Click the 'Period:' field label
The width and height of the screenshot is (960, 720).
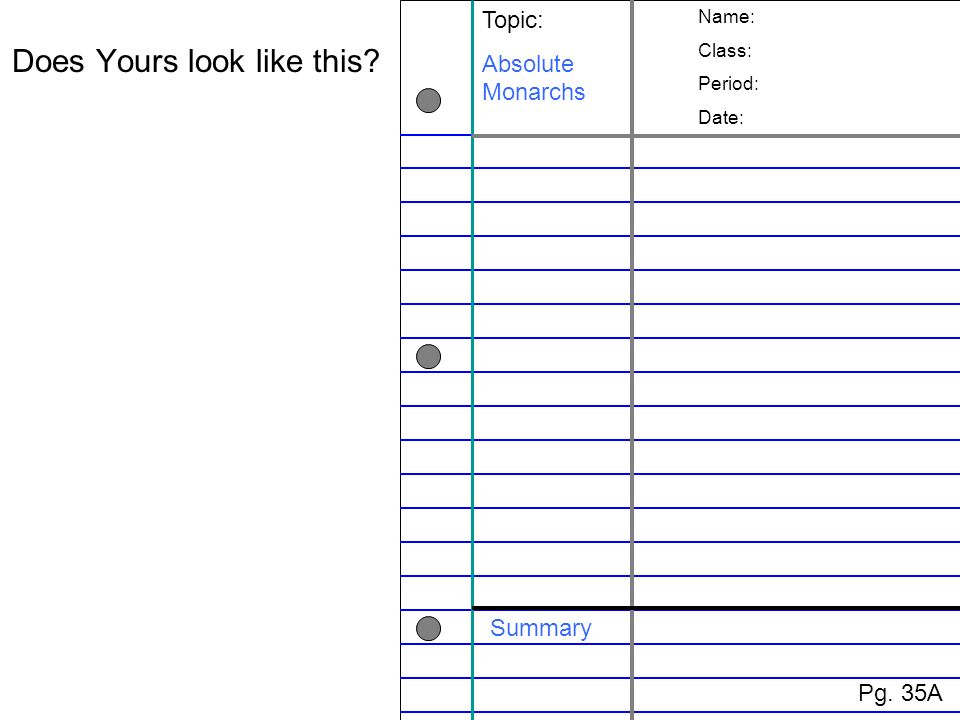coord(728,83)
